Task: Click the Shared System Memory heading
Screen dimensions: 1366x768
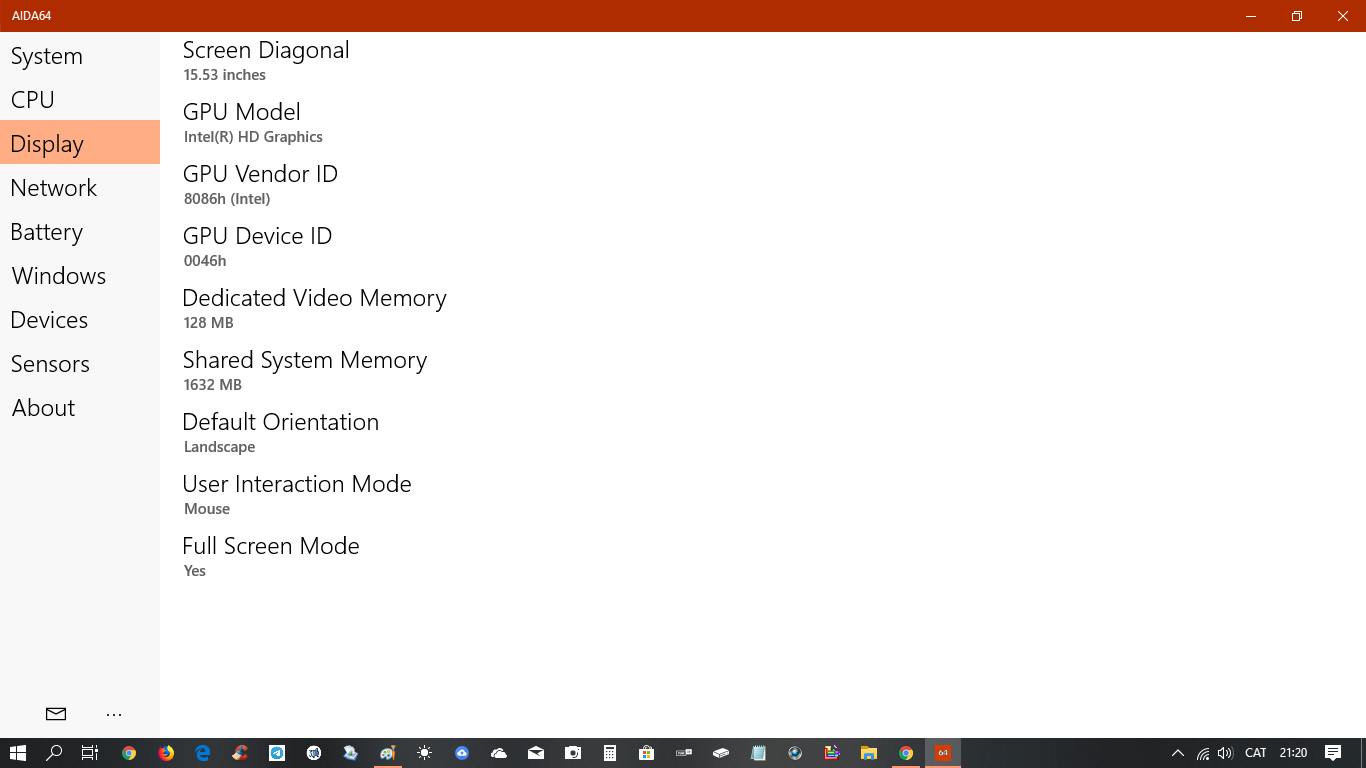Action: coord(305,360)
